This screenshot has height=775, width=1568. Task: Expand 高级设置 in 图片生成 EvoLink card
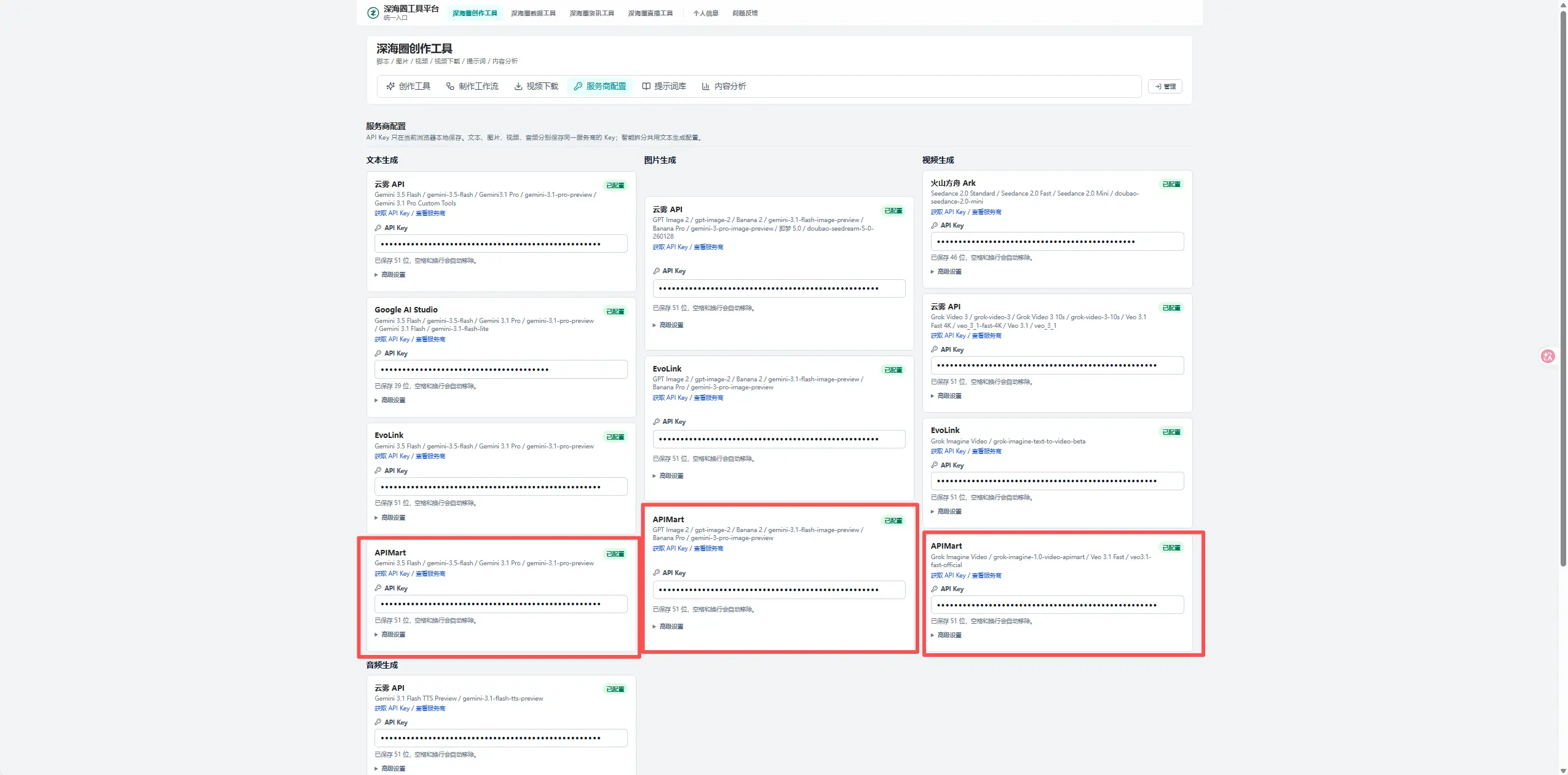pos(668,476)
